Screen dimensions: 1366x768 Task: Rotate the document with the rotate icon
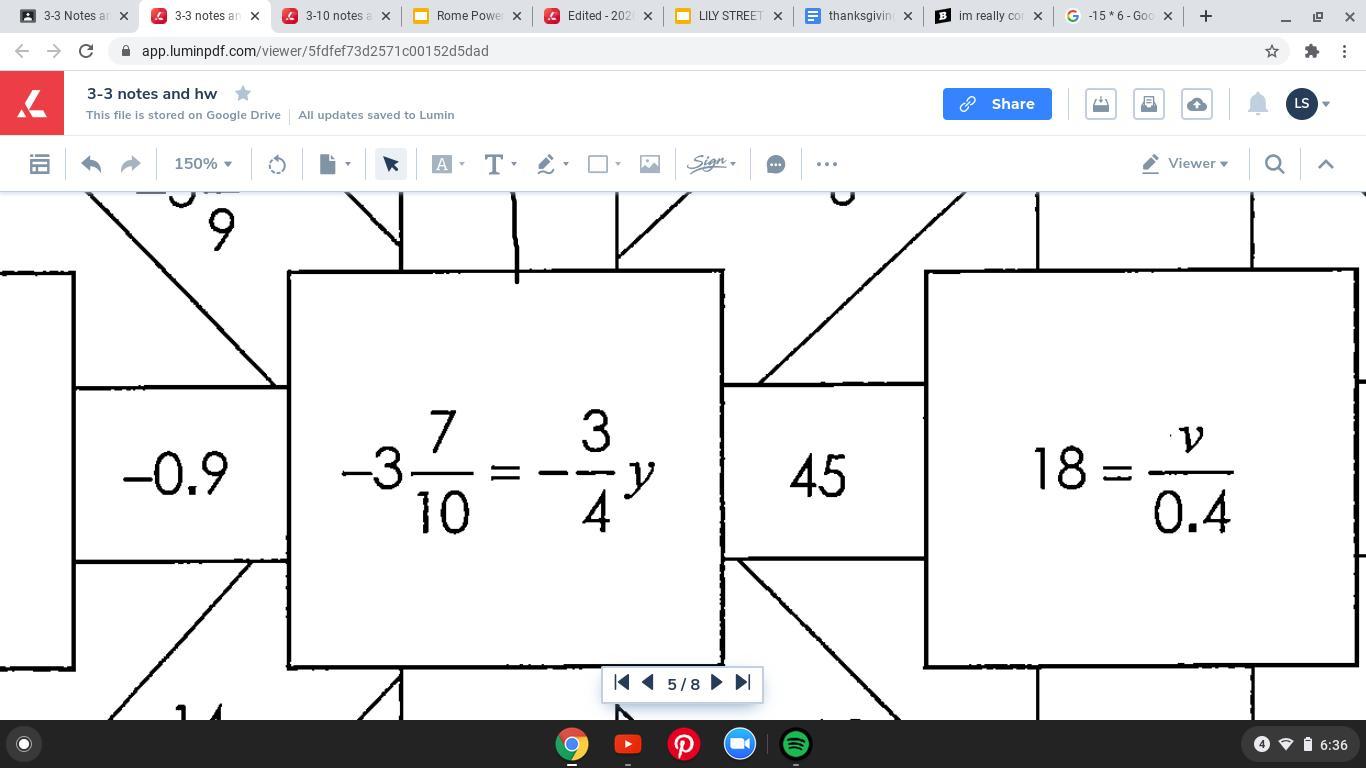point(277,164)
